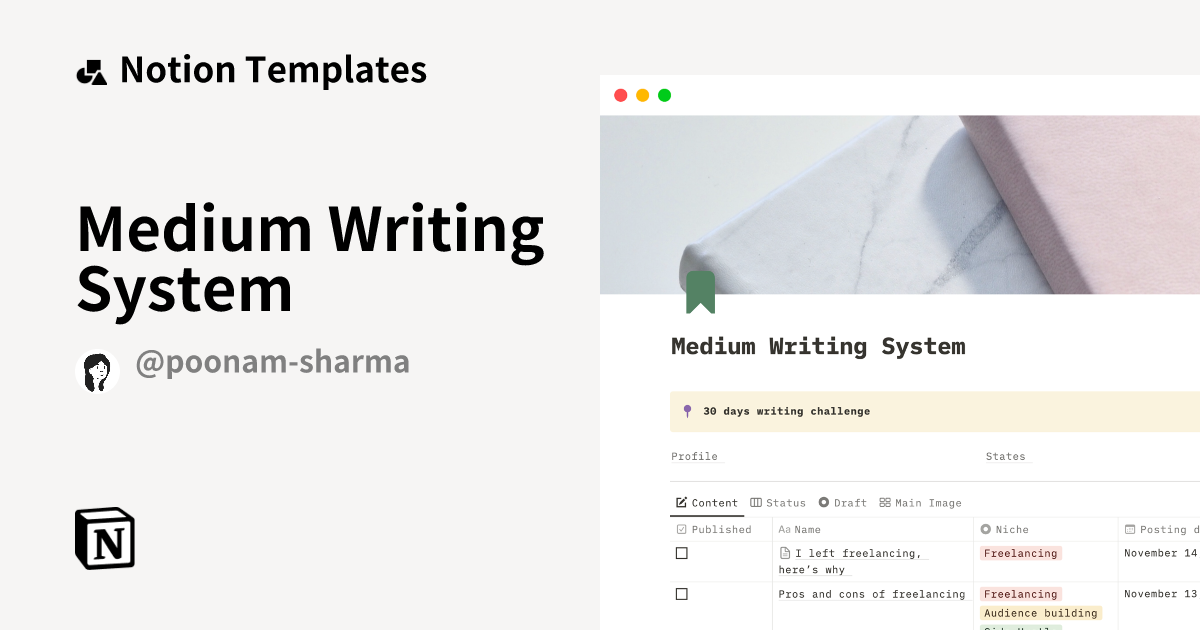This screenshot has height=630, width=1200.
Task: Switch to the Status tab
Action: tap(786, 503)
